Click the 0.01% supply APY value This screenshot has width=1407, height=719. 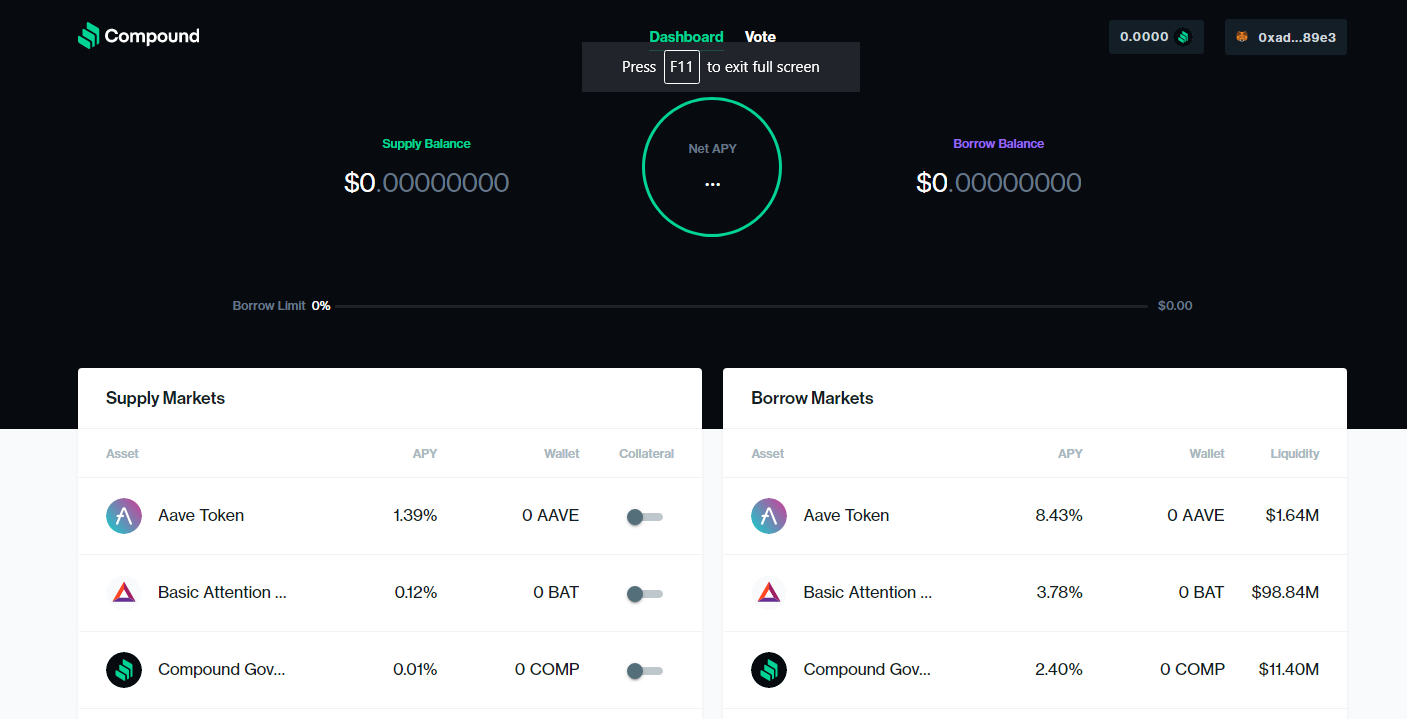tap(415, 670)
